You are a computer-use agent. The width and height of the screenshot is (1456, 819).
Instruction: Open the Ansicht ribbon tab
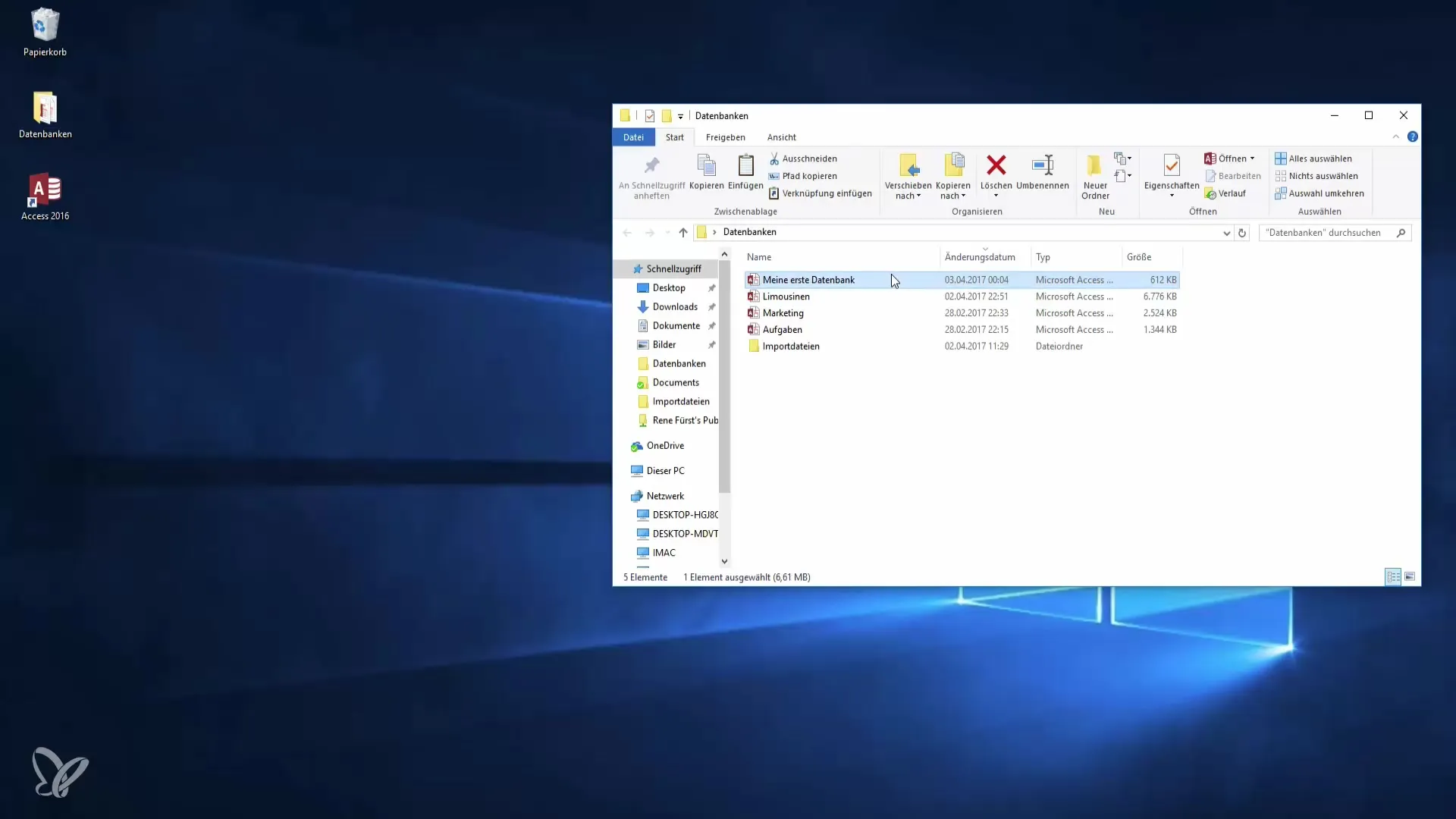(x=781, y=137)
